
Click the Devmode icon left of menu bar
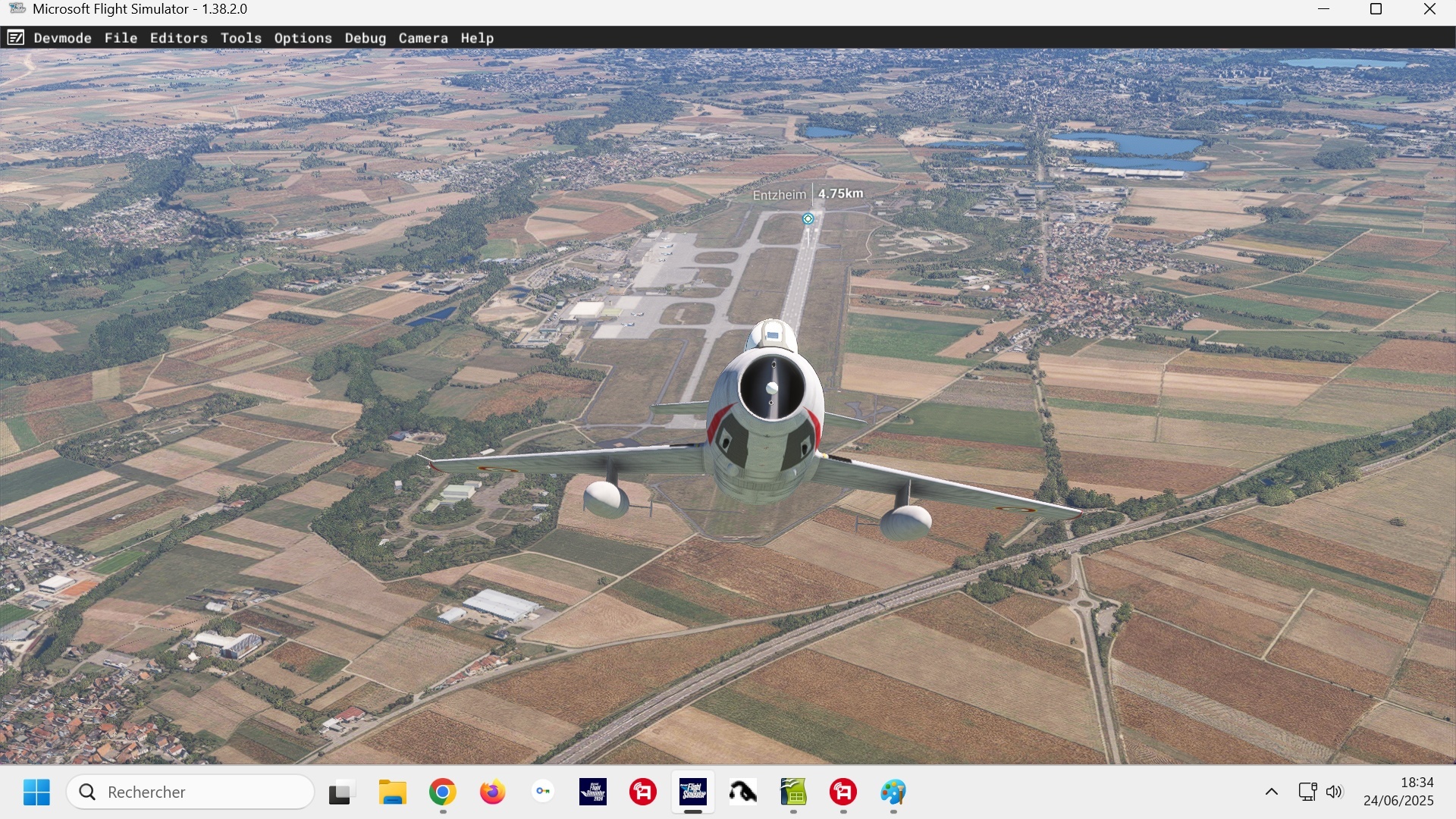click(15, 38)
